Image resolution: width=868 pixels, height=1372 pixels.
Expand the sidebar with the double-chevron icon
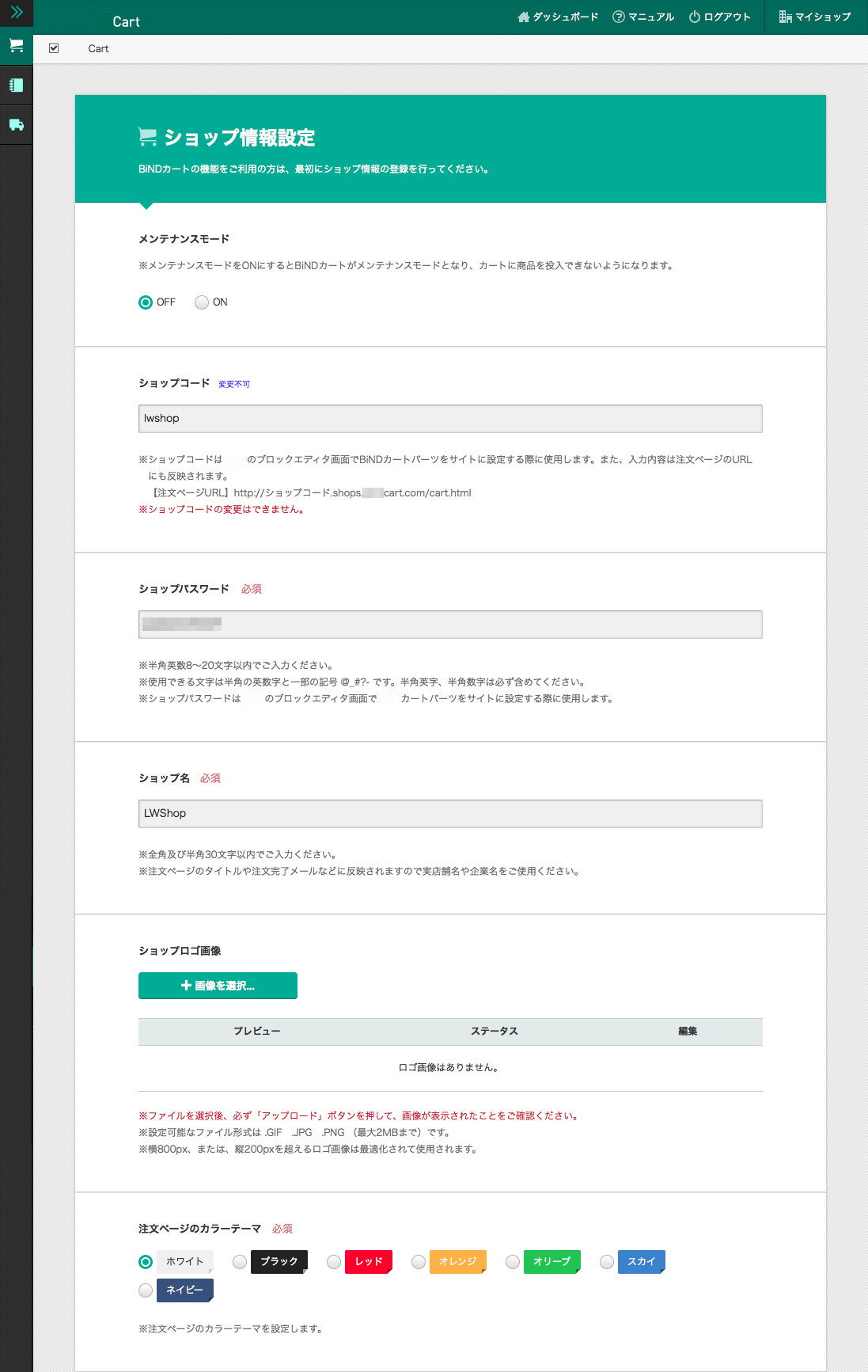click(x=16, y=12)
